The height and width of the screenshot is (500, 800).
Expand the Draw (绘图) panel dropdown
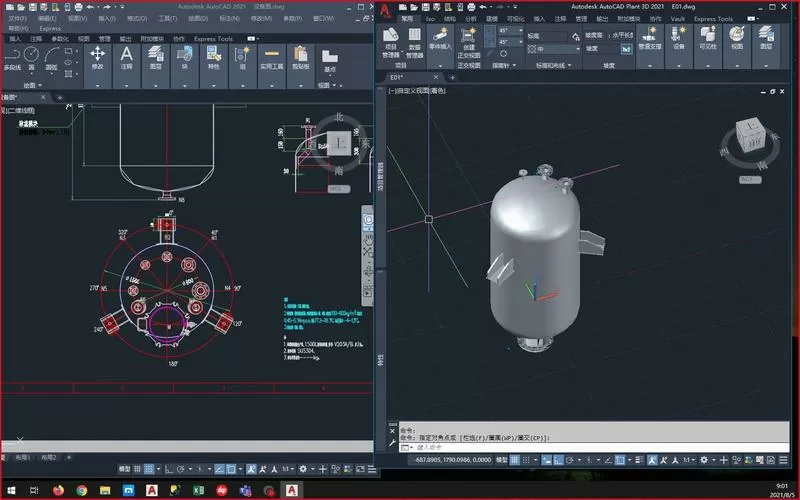[33, 85]
